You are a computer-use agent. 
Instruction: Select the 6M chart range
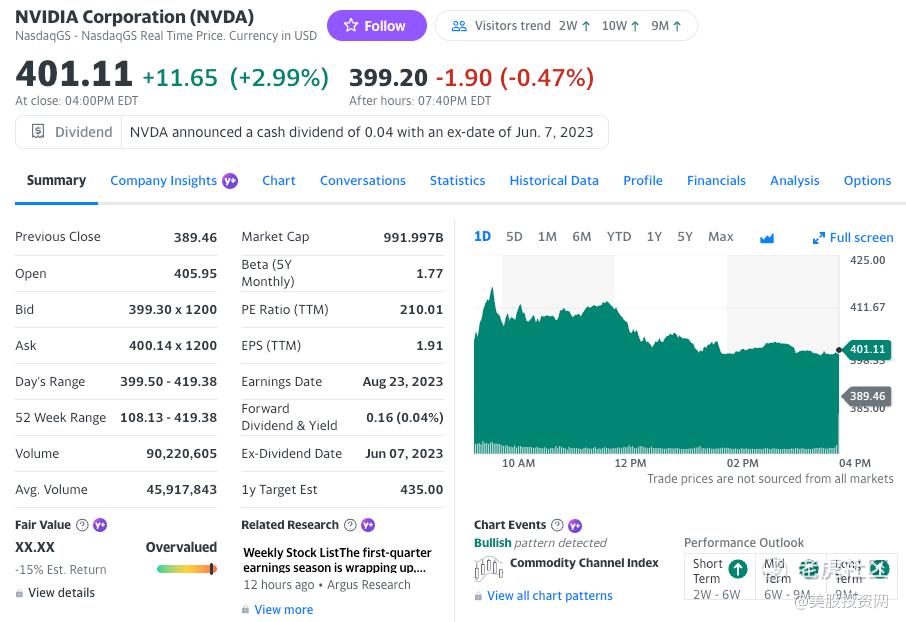click(581, 237)
